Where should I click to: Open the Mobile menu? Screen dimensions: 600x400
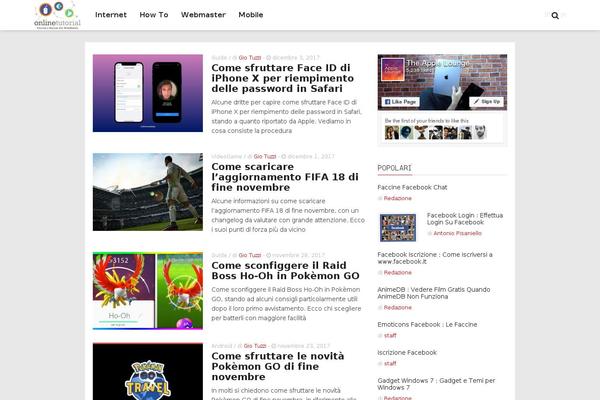pos(251,15)
